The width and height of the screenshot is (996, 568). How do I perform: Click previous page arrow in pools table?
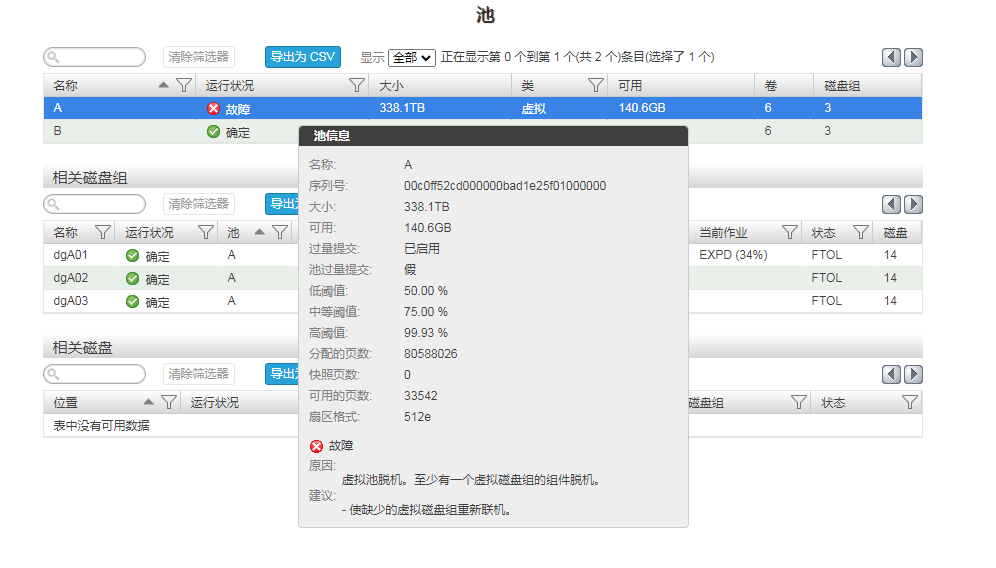coord(891,57)
